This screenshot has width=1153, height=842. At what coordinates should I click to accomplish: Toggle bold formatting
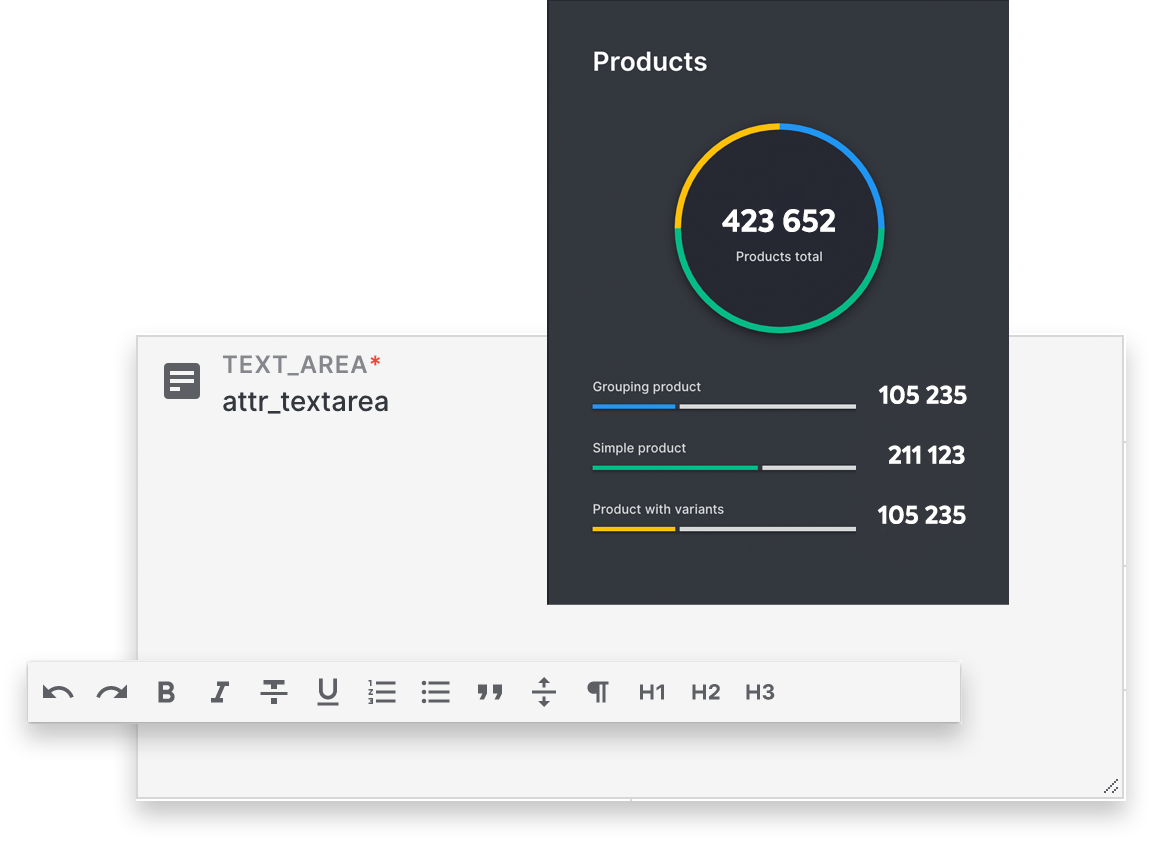(x=166, y=692)
